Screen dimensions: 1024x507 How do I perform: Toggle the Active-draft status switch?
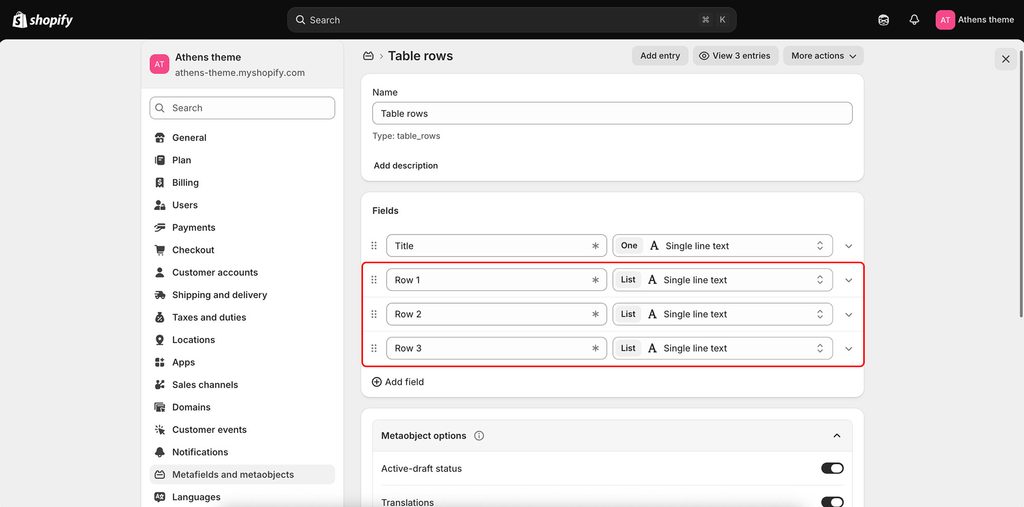832,468
